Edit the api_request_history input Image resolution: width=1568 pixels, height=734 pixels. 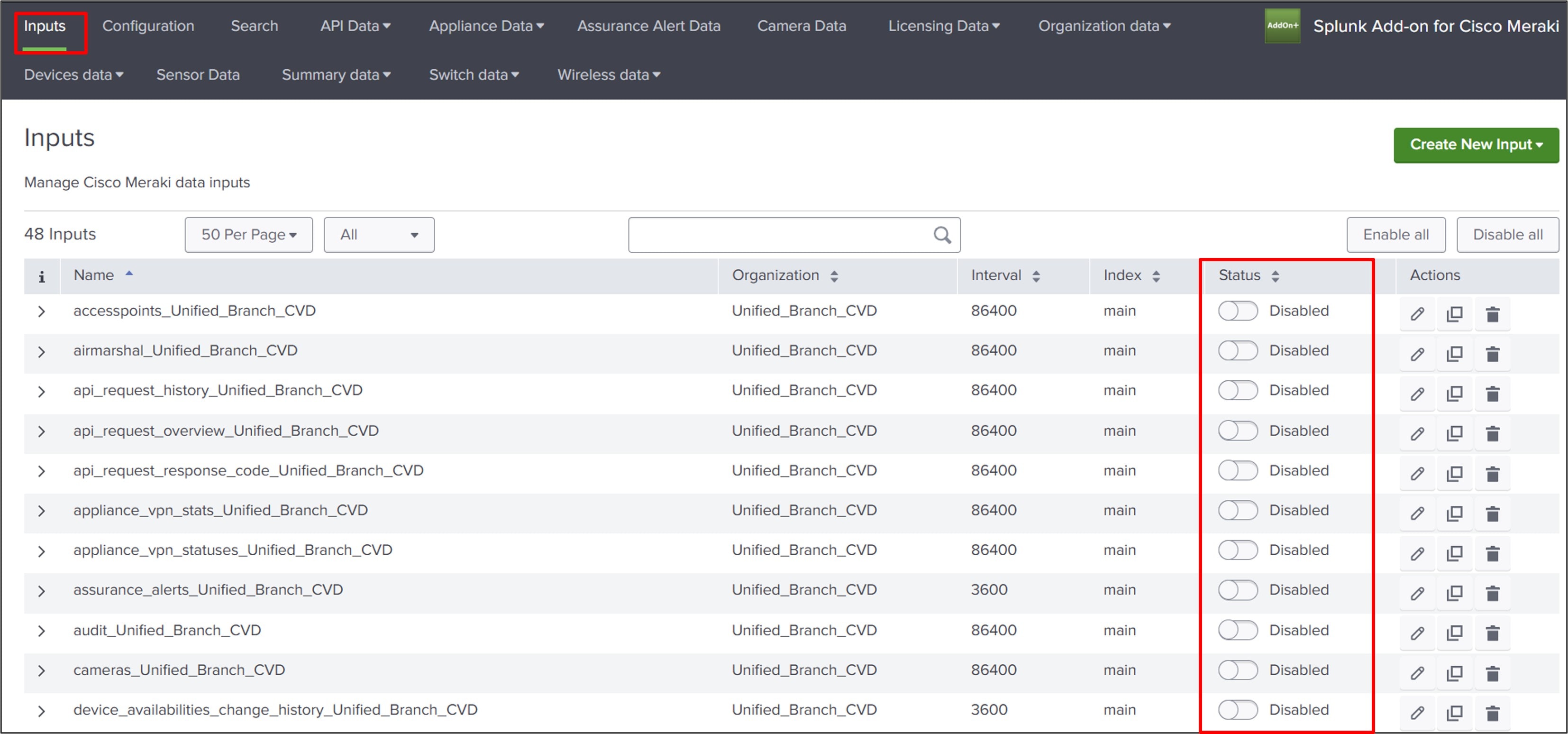(x=1417, y=394)
